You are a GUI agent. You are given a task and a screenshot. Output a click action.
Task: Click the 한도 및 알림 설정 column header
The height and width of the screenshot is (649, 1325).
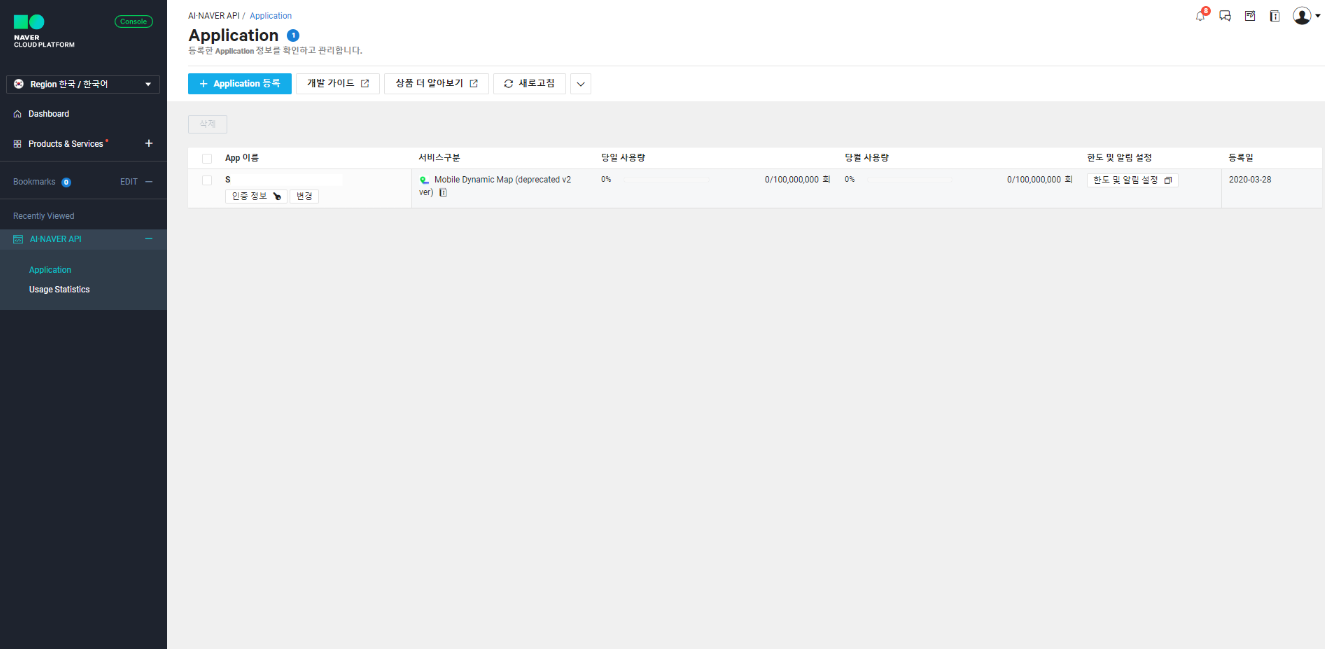tap(1118, 158)
